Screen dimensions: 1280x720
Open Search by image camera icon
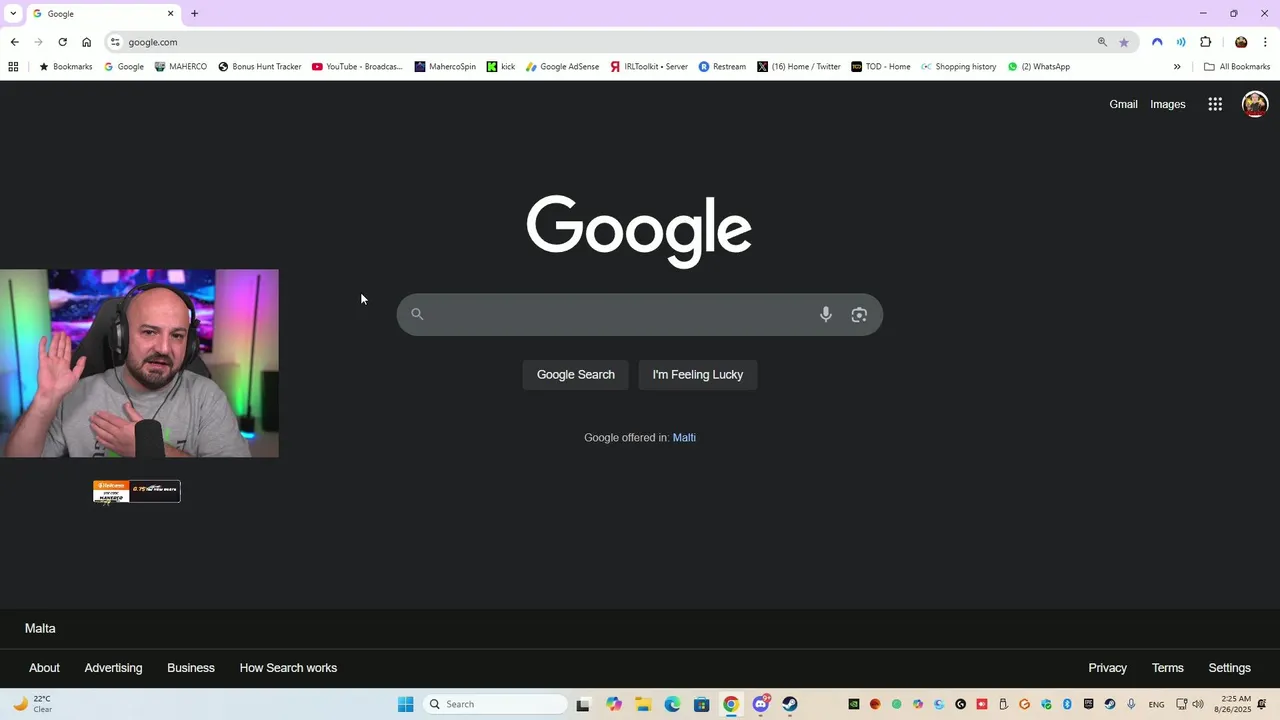click(x=859, y=314)
